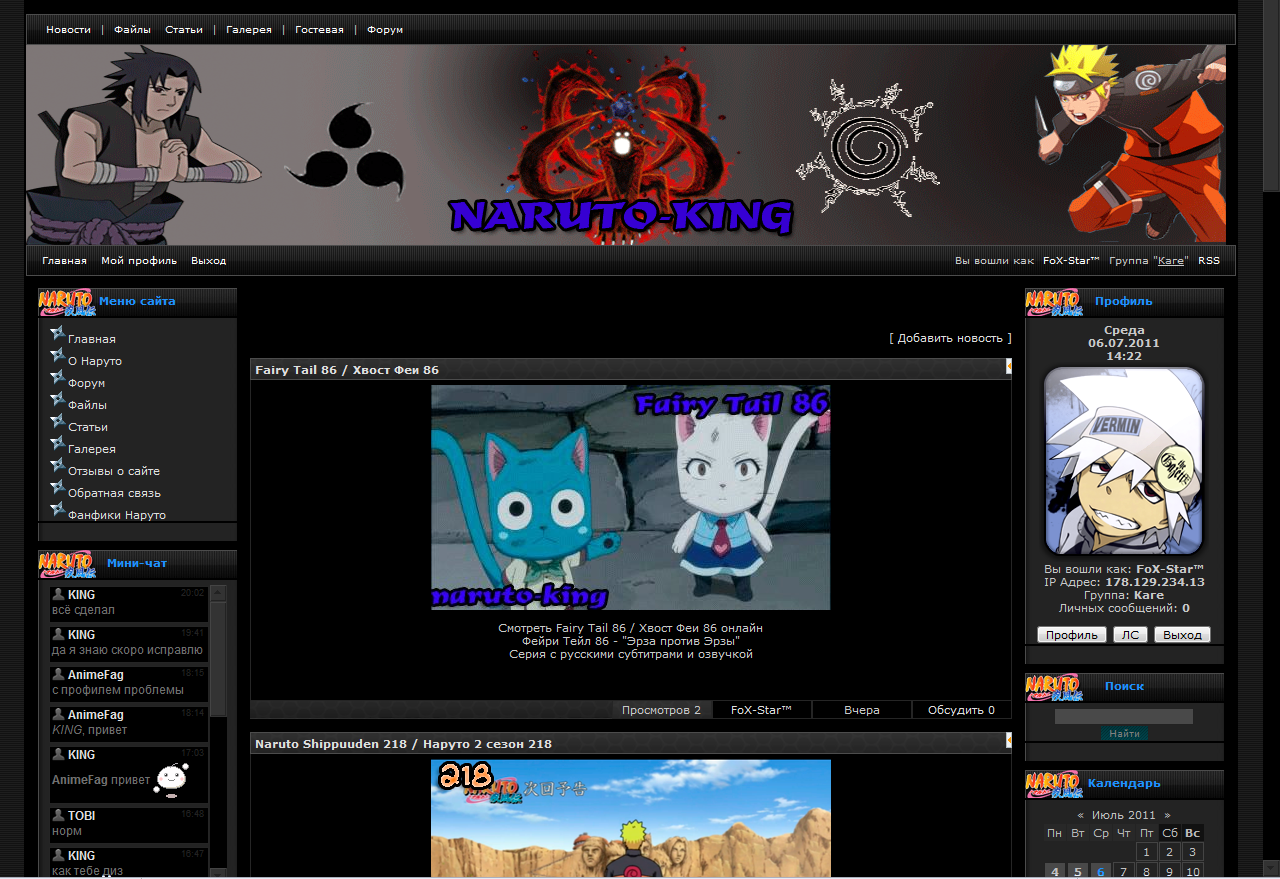Image resolution: width=1280 pixels, height=879 pixels.
Task: Click shuriken icon beside Галерея in sidebar
Action: click(x=57, y=443)
